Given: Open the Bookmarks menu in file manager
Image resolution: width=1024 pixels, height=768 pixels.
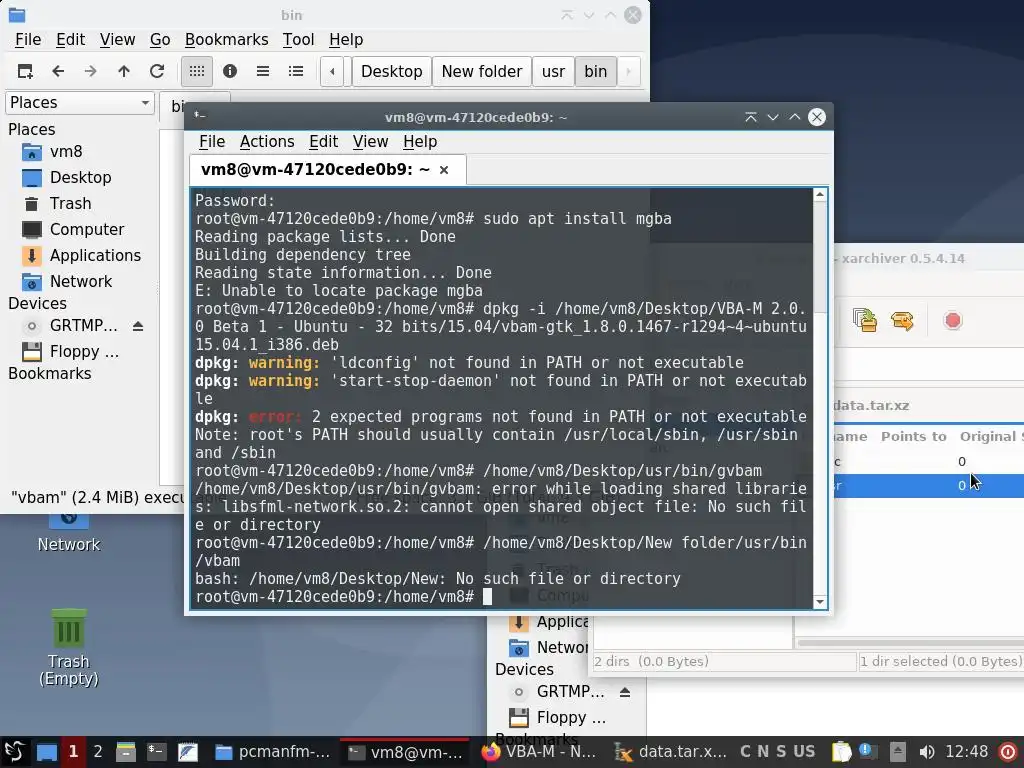Looking at the screenshot, I should point(226,40).
